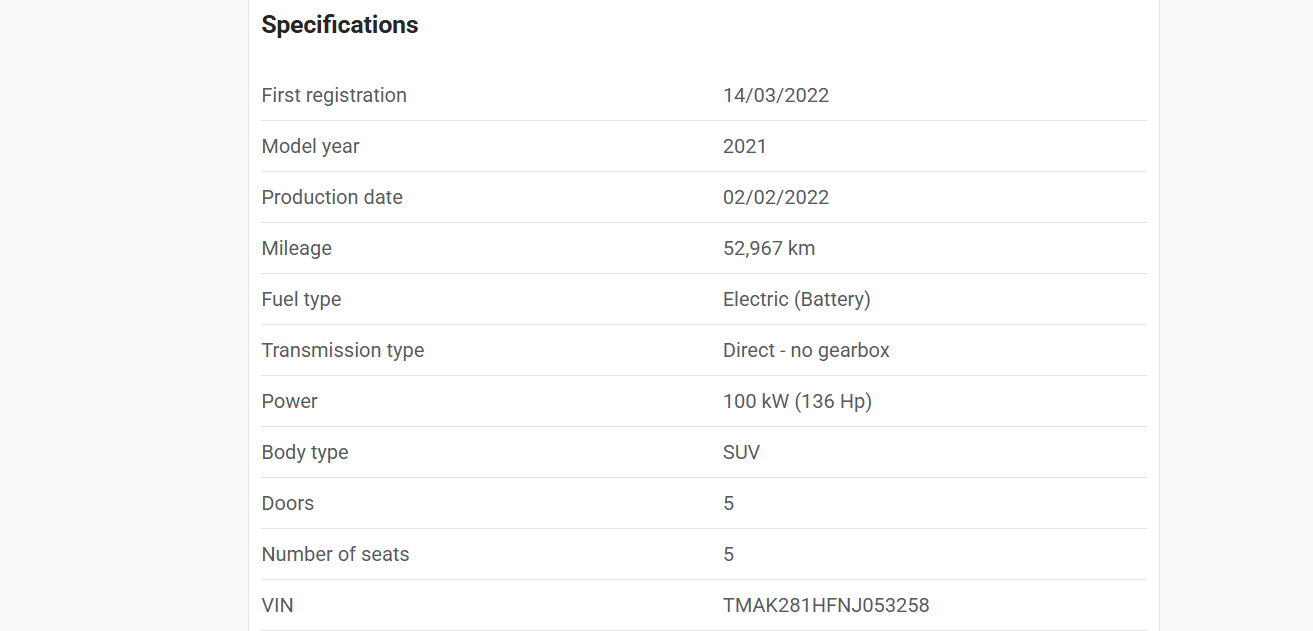The width and height of the screenshot is (1313, 631).
Task: Click the 2021 model year value
Action: [x=745, y=147]
